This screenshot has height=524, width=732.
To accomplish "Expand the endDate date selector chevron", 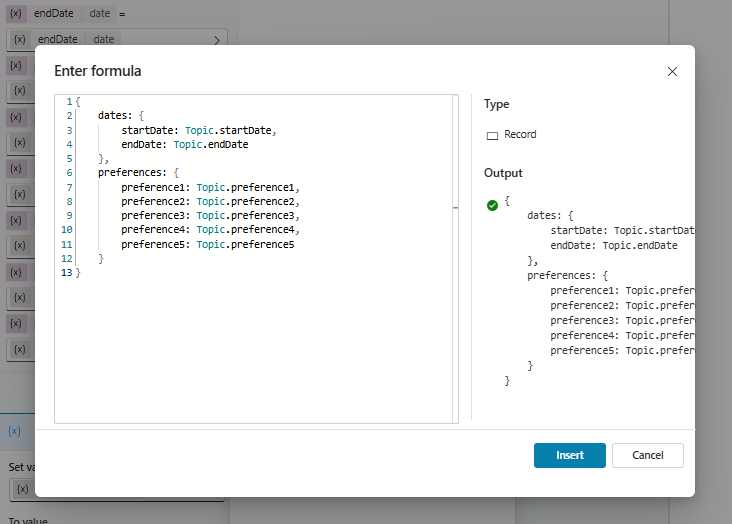I will (217, 40).
